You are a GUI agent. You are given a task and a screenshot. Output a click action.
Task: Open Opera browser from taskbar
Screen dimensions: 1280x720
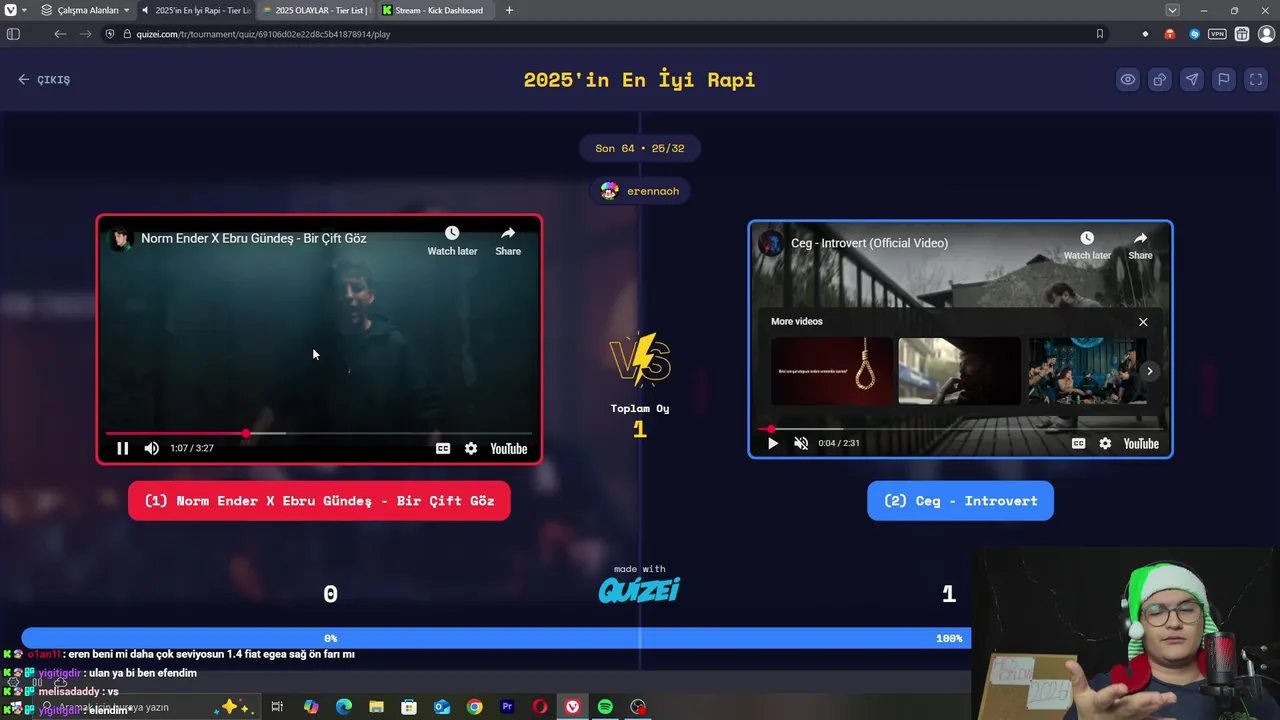(540, 707)
